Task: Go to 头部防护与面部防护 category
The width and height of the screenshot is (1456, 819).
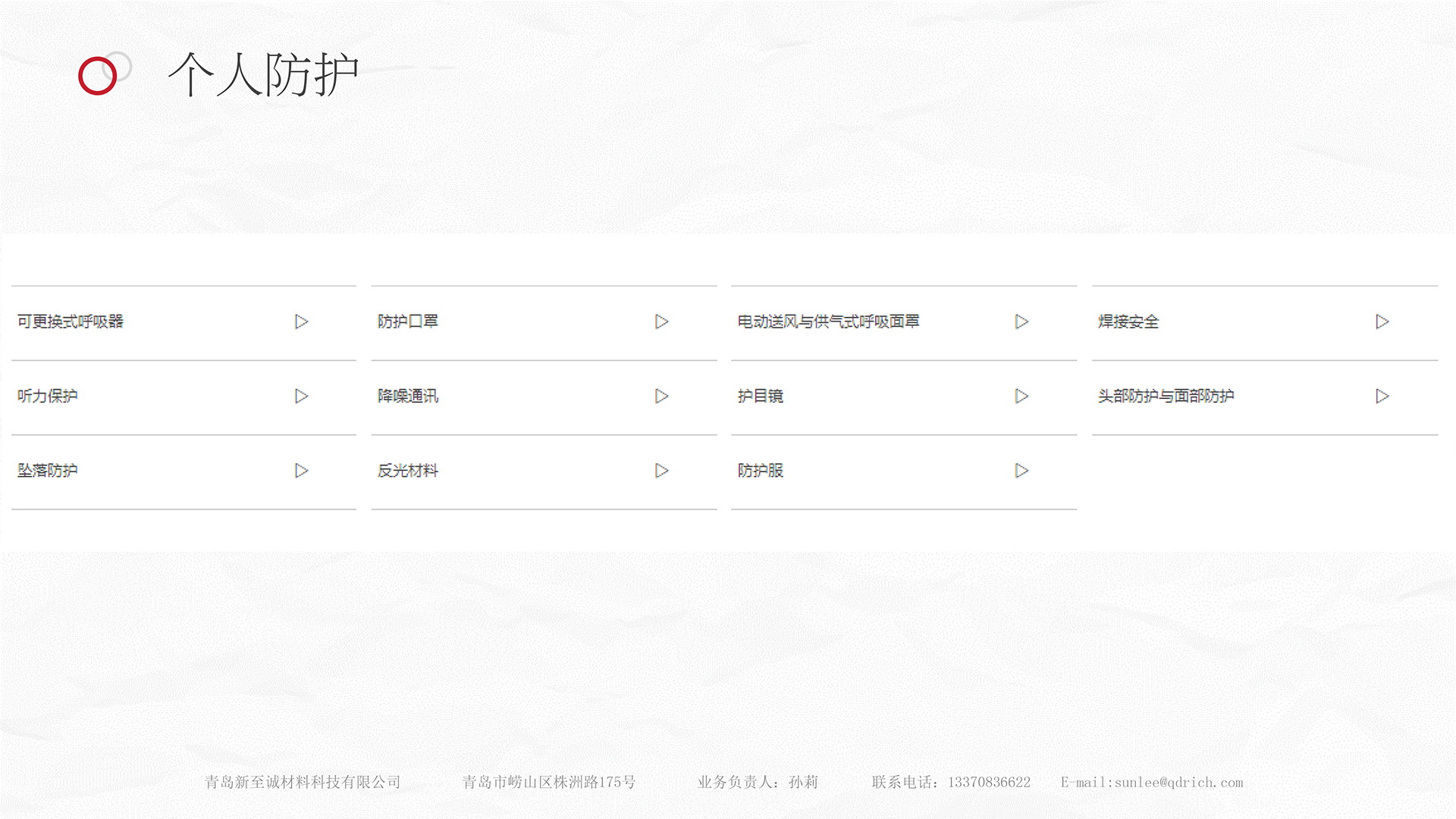Action: (x=1166, y=396)
